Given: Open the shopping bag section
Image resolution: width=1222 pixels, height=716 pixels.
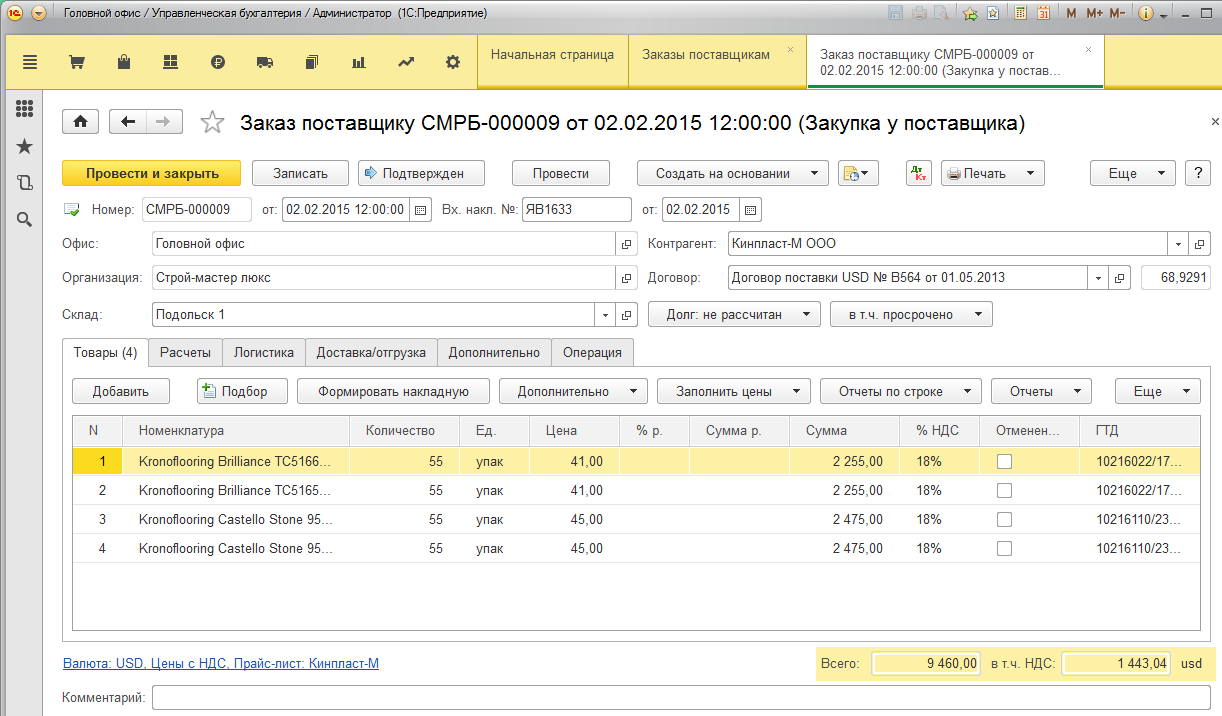Looking at the screenshot, I should coord(124,62).
